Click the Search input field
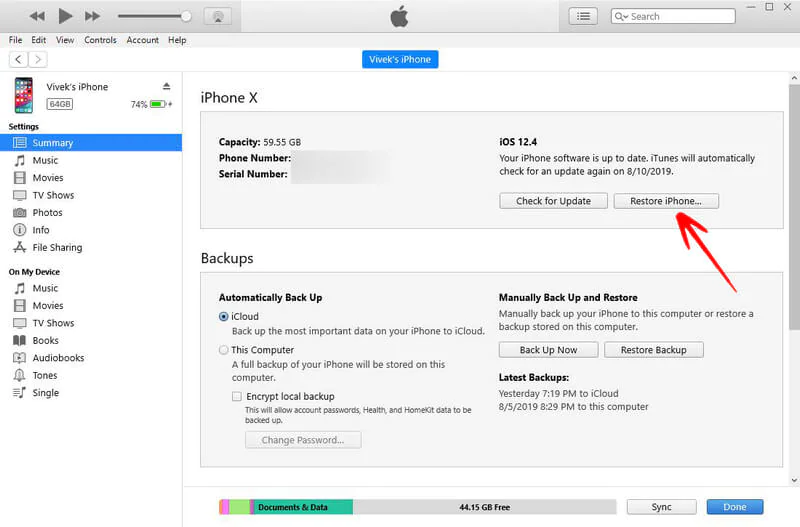 coord(673,16)
